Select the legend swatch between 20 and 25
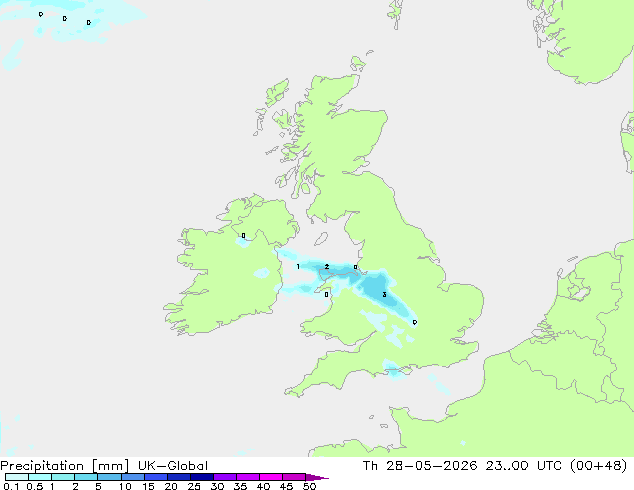The image size is (634, 490). point(178,477)
